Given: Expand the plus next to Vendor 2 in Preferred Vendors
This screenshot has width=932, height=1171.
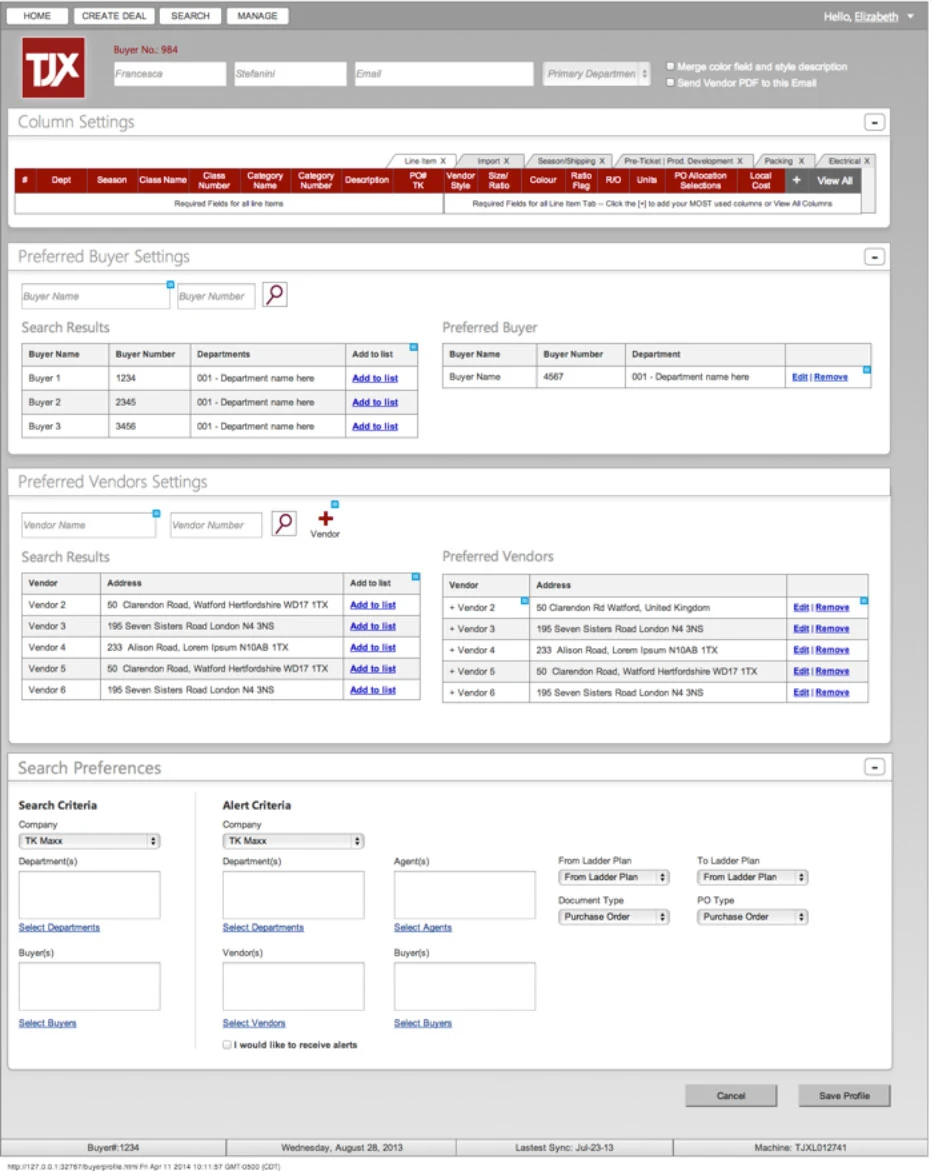Looking at the screenshot, I should point(452,608).
